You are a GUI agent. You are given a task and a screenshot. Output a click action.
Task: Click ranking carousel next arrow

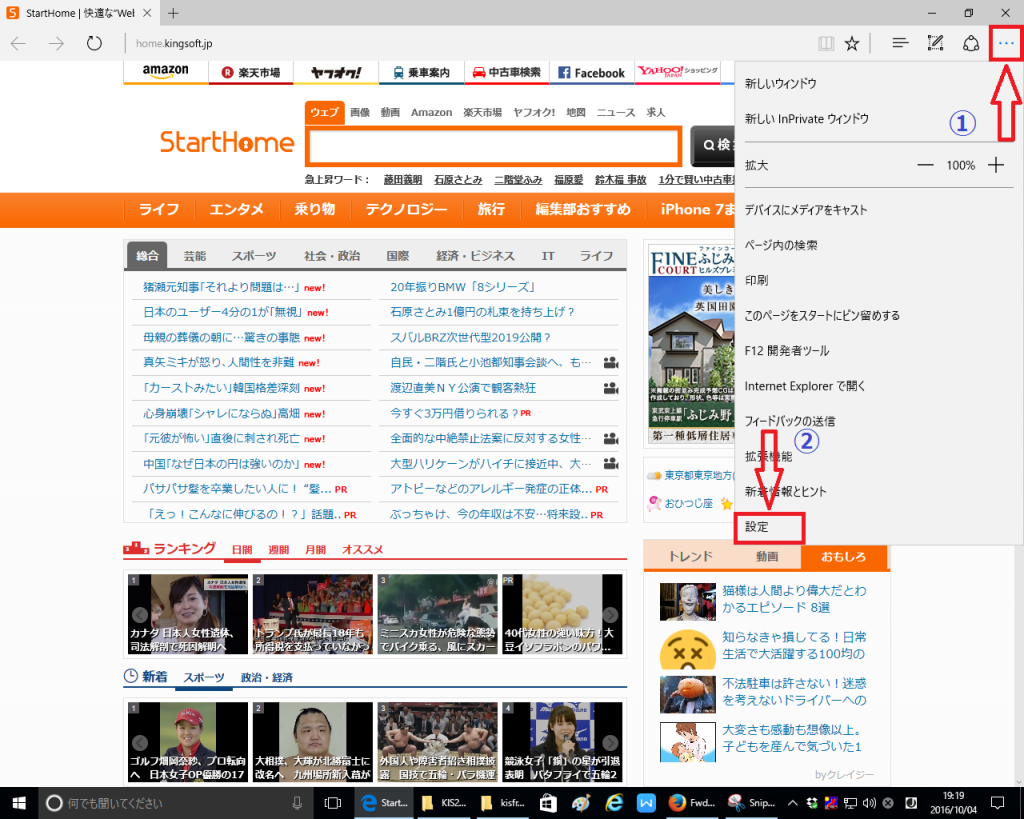pos(610,615)
